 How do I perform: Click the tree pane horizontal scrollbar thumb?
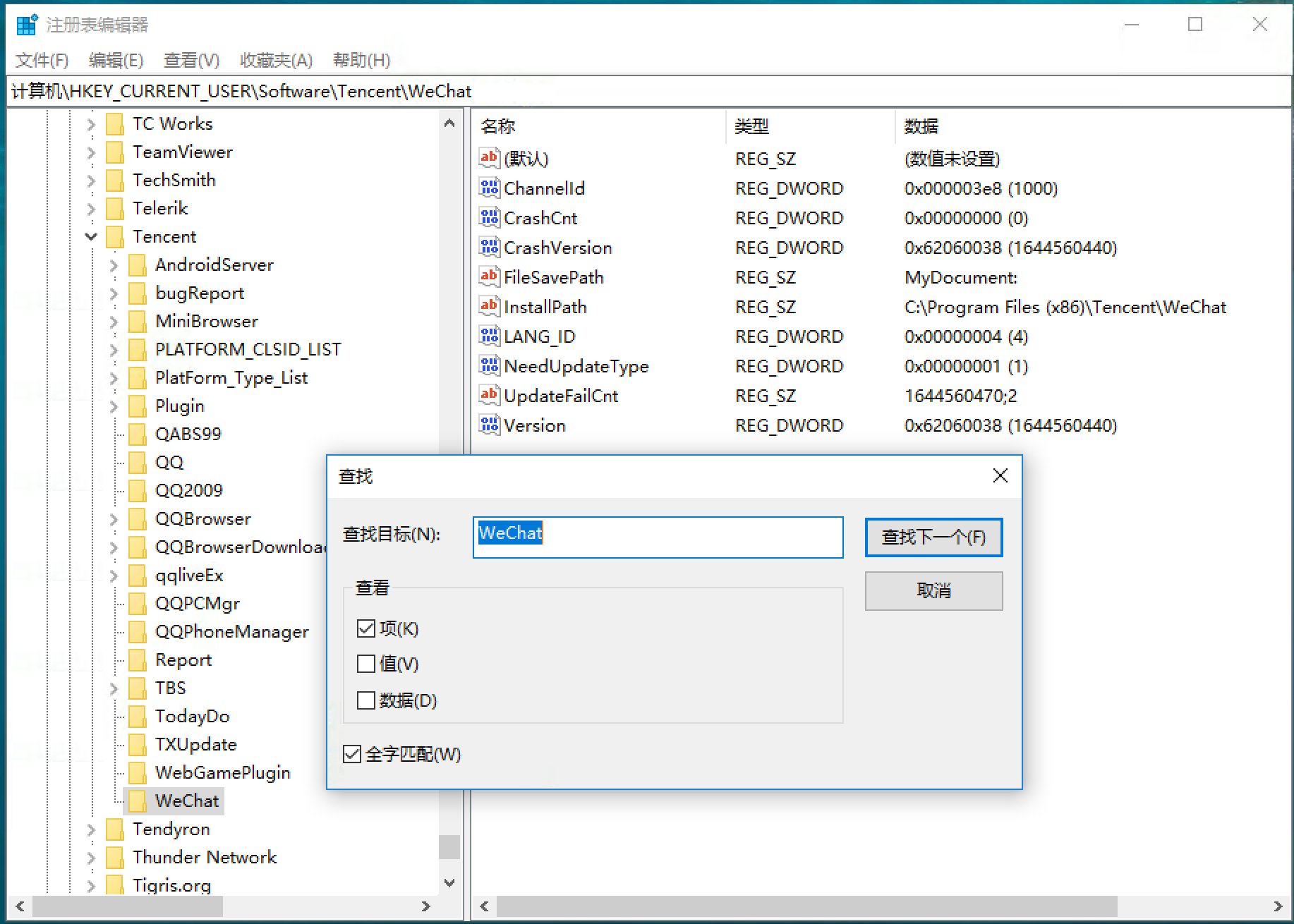click(128, 906)
